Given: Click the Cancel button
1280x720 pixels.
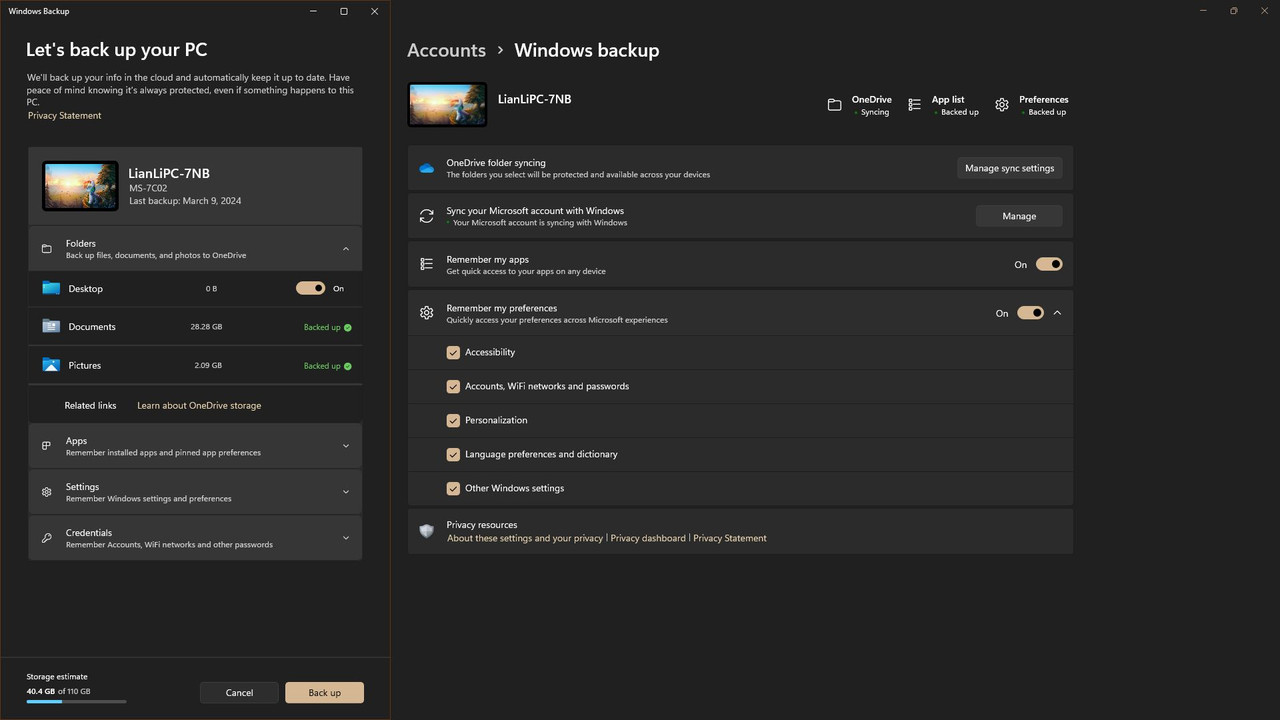Looking at the screenshot, I should [x=239, y=692].
